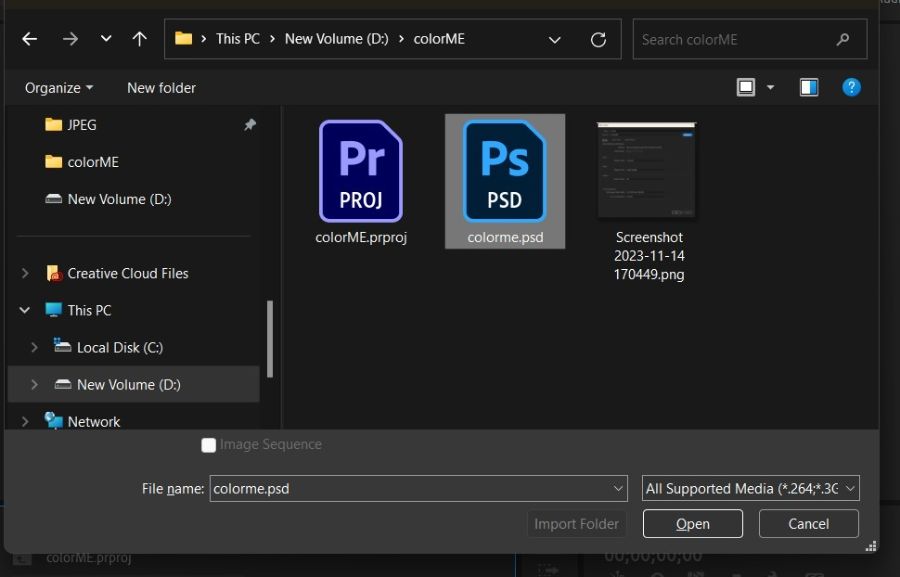Expand the address bar history dropdown
The image size is (900, 577).
pyautogui.click(x=554, y=40)
